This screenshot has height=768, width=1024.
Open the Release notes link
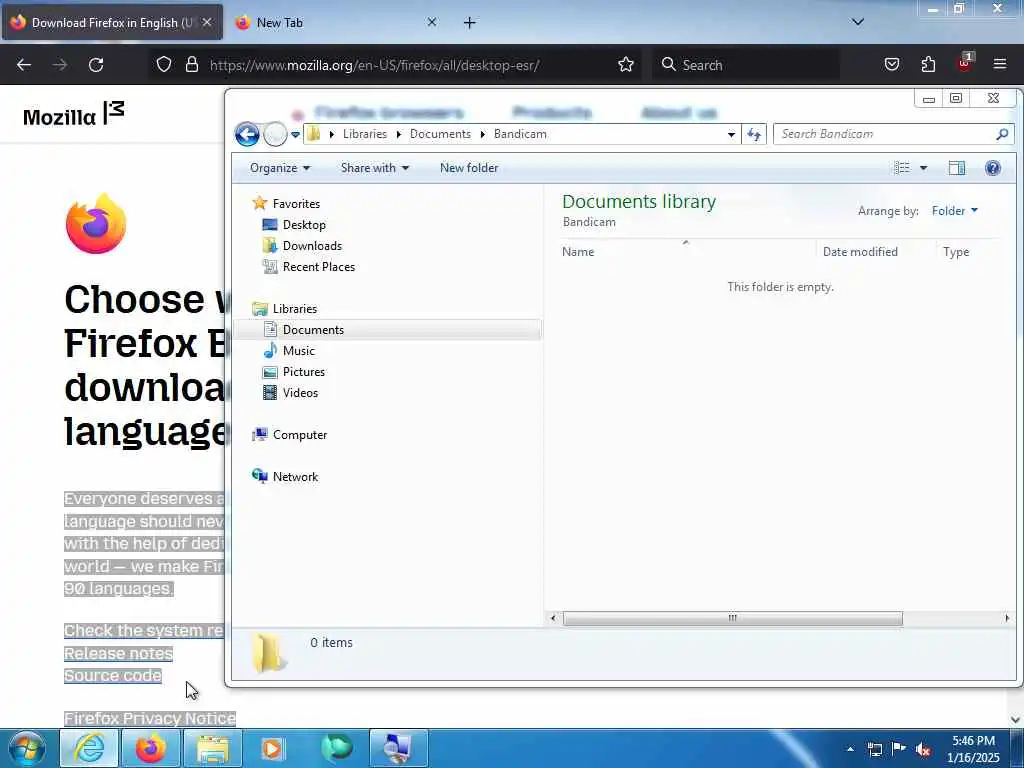(118, 653)
